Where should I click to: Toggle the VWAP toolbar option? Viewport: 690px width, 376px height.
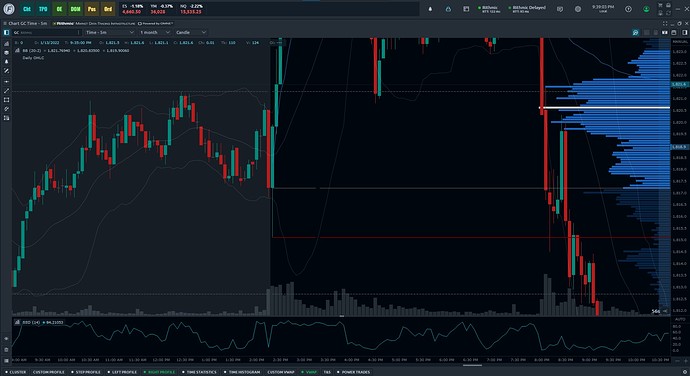point(309,372)
